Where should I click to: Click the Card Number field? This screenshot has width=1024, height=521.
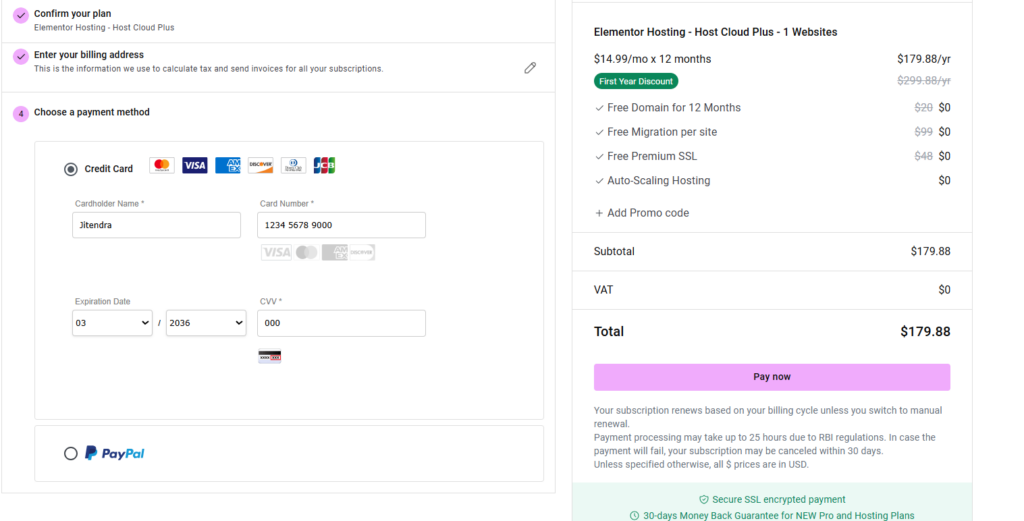(x=342, y=225)
